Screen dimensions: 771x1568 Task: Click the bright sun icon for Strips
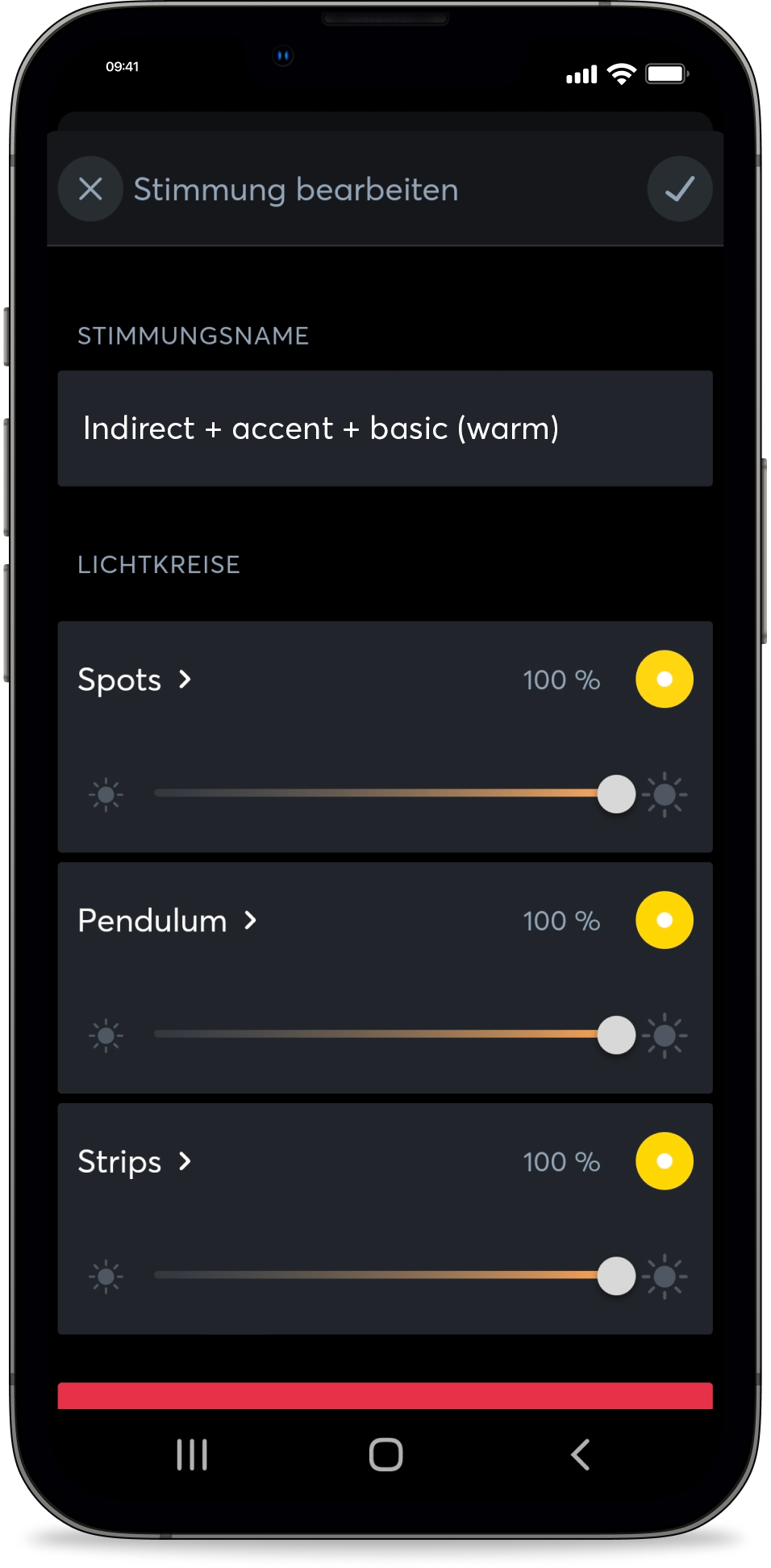[665, 1276]
